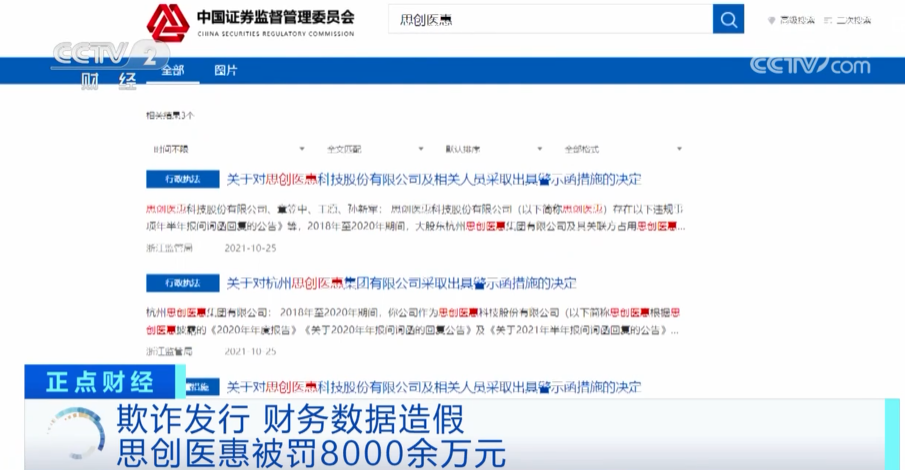Click the 相关结果3个 result count text
905x470 pixels.
point(170,115)
